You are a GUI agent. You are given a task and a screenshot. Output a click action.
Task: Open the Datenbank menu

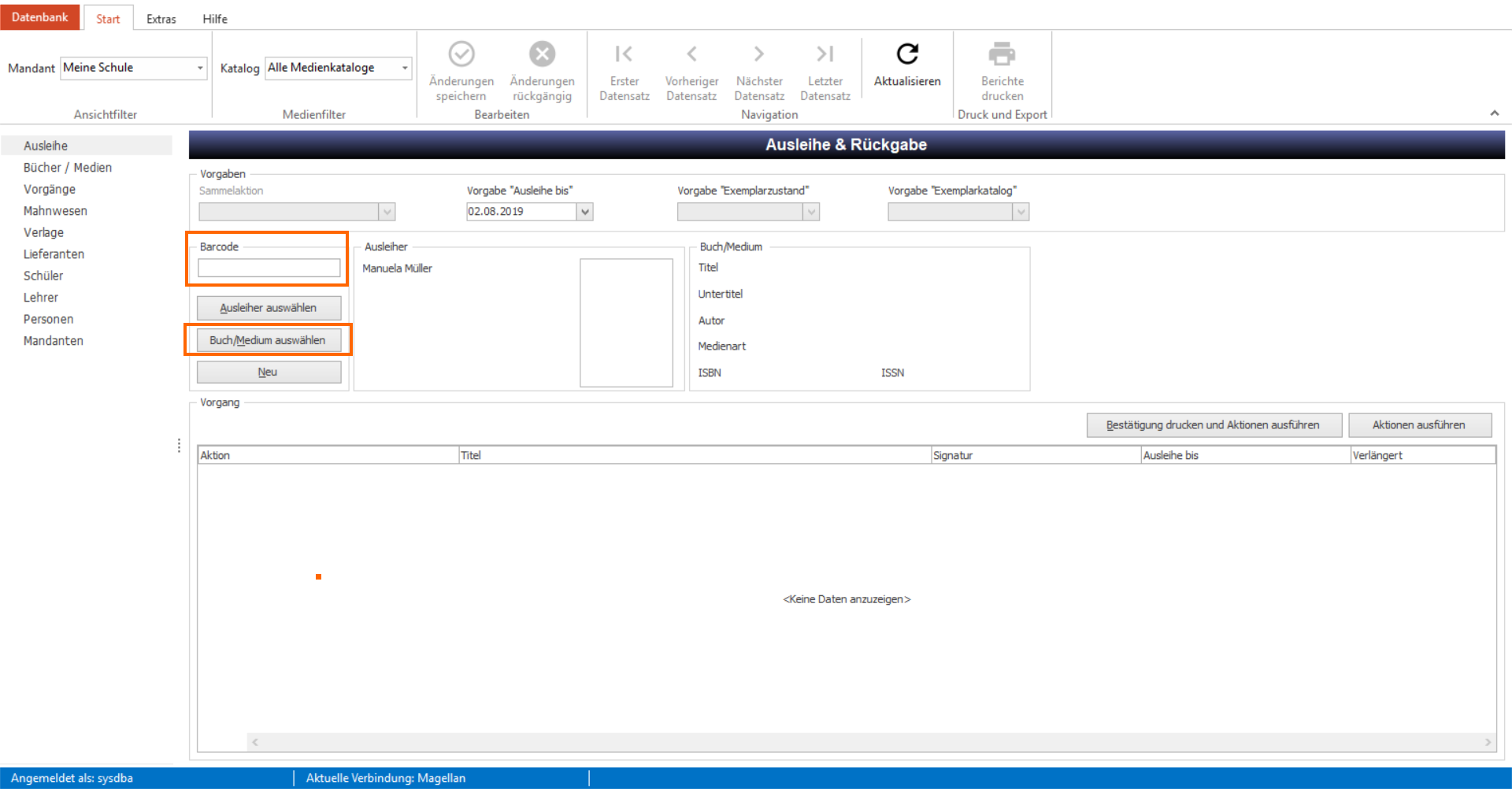click(40, 17)
